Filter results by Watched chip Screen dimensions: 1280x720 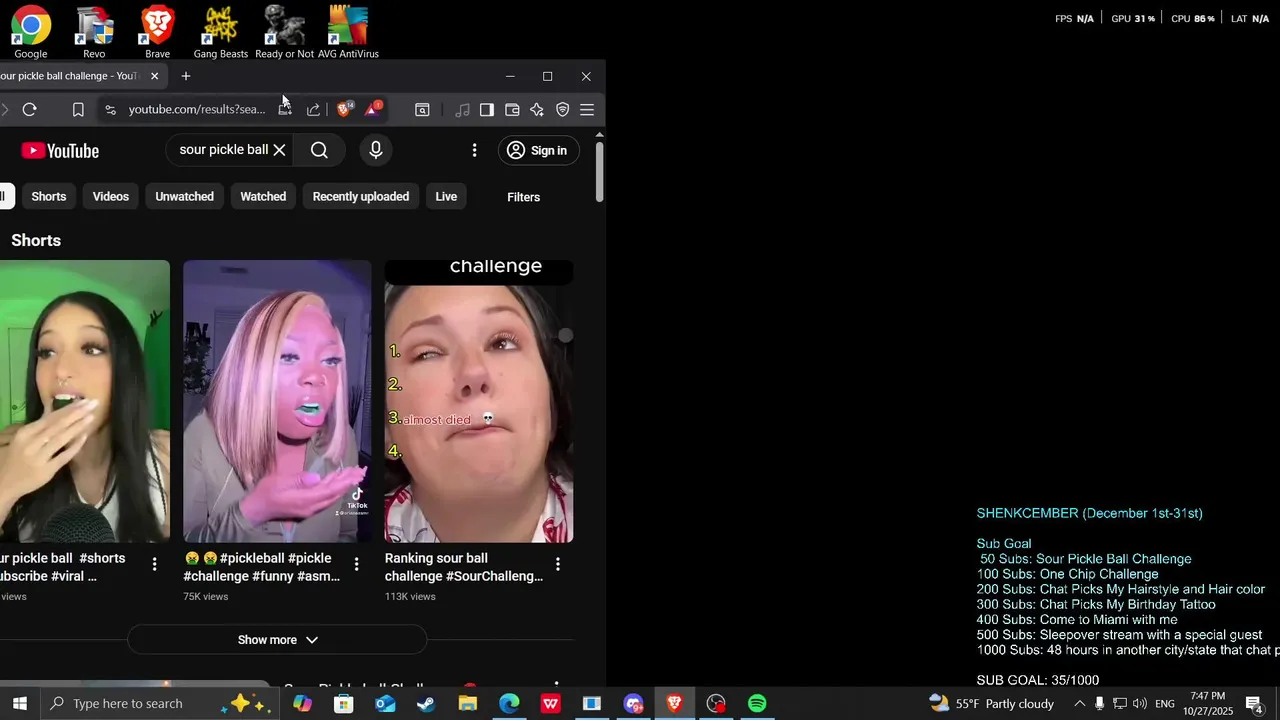point(263,197)
